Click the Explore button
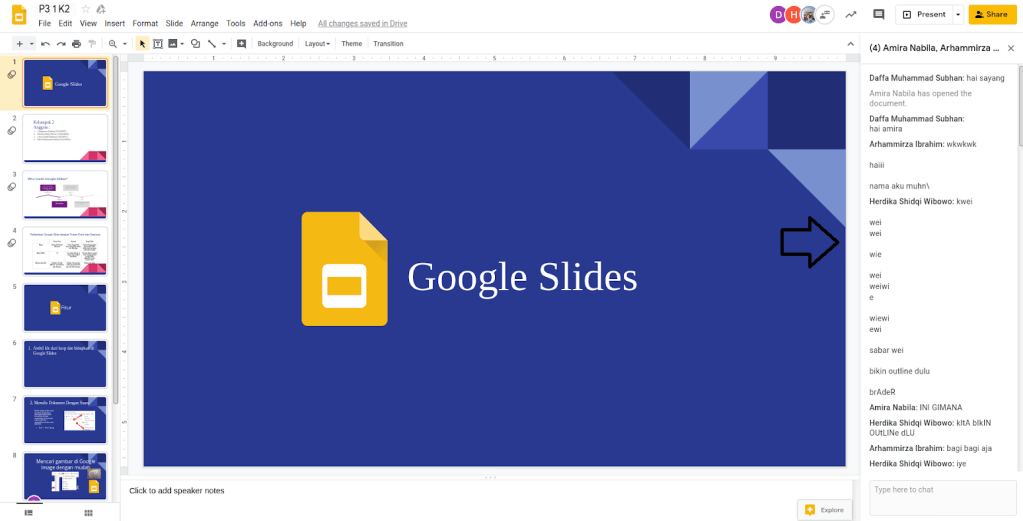Image resolution: width=1023 pixels, height=521 pixels. click(824, 510)
